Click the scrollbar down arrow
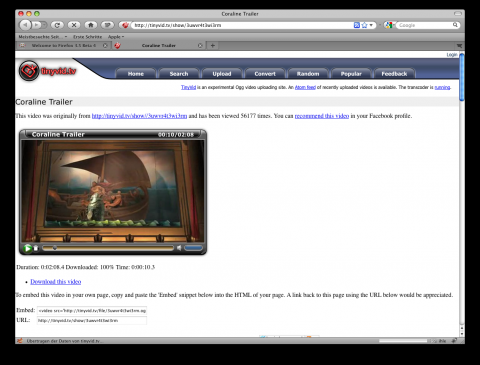Viewport: 480px width, 365px height. point(462,334)
